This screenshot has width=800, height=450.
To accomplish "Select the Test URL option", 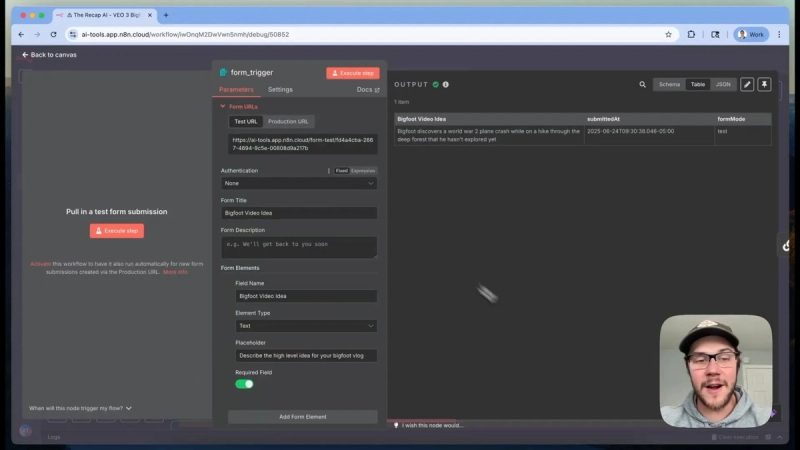I will tap(245, 121).
